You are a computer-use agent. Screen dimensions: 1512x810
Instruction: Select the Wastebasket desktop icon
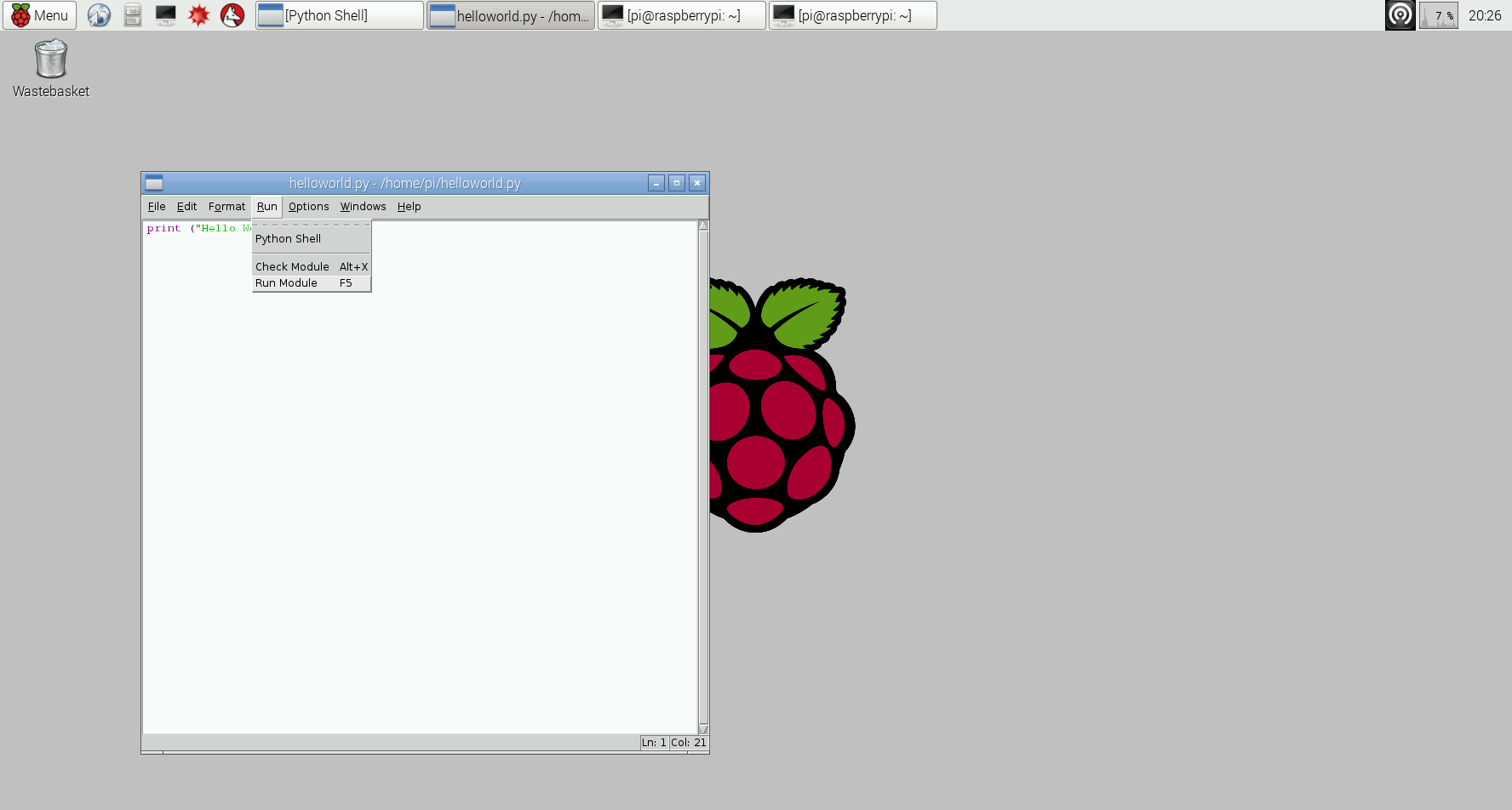(x=51, y=69)
